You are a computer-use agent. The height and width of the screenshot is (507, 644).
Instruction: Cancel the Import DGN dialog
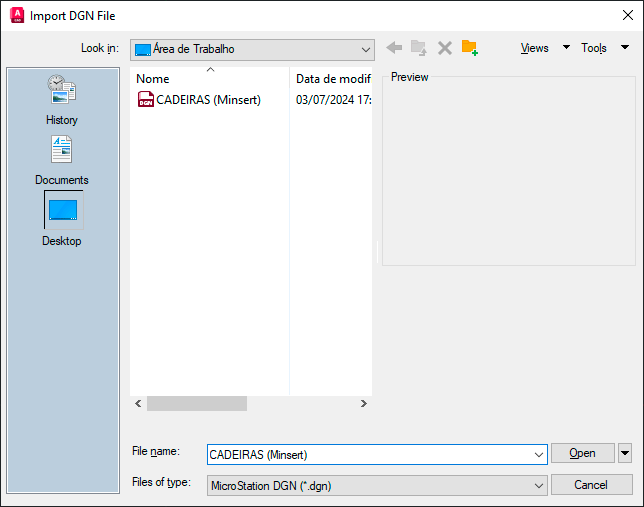(591, 485)
